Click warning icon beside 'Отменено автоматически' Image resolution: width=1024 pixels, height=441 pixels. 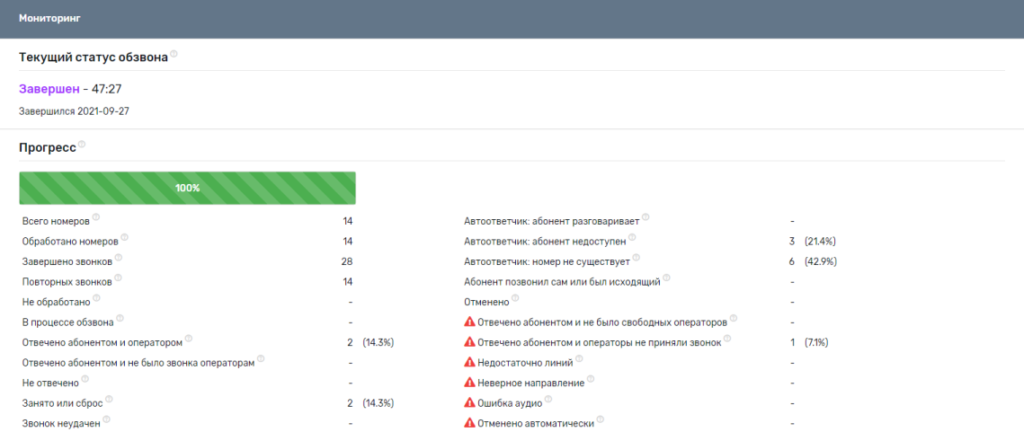click(x=469, y=423)
